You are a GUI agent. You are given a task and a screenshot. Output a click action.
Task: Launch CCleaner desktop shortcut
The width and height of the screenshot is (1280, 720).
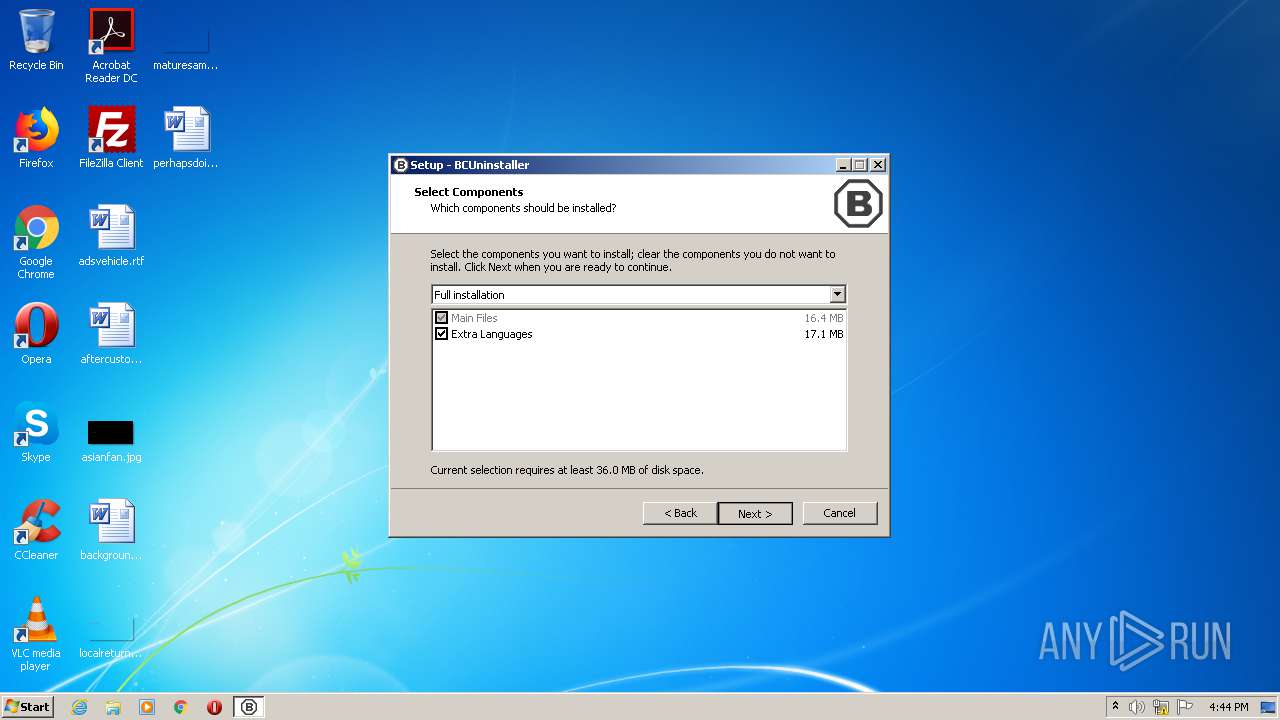[x=36, y=531]
